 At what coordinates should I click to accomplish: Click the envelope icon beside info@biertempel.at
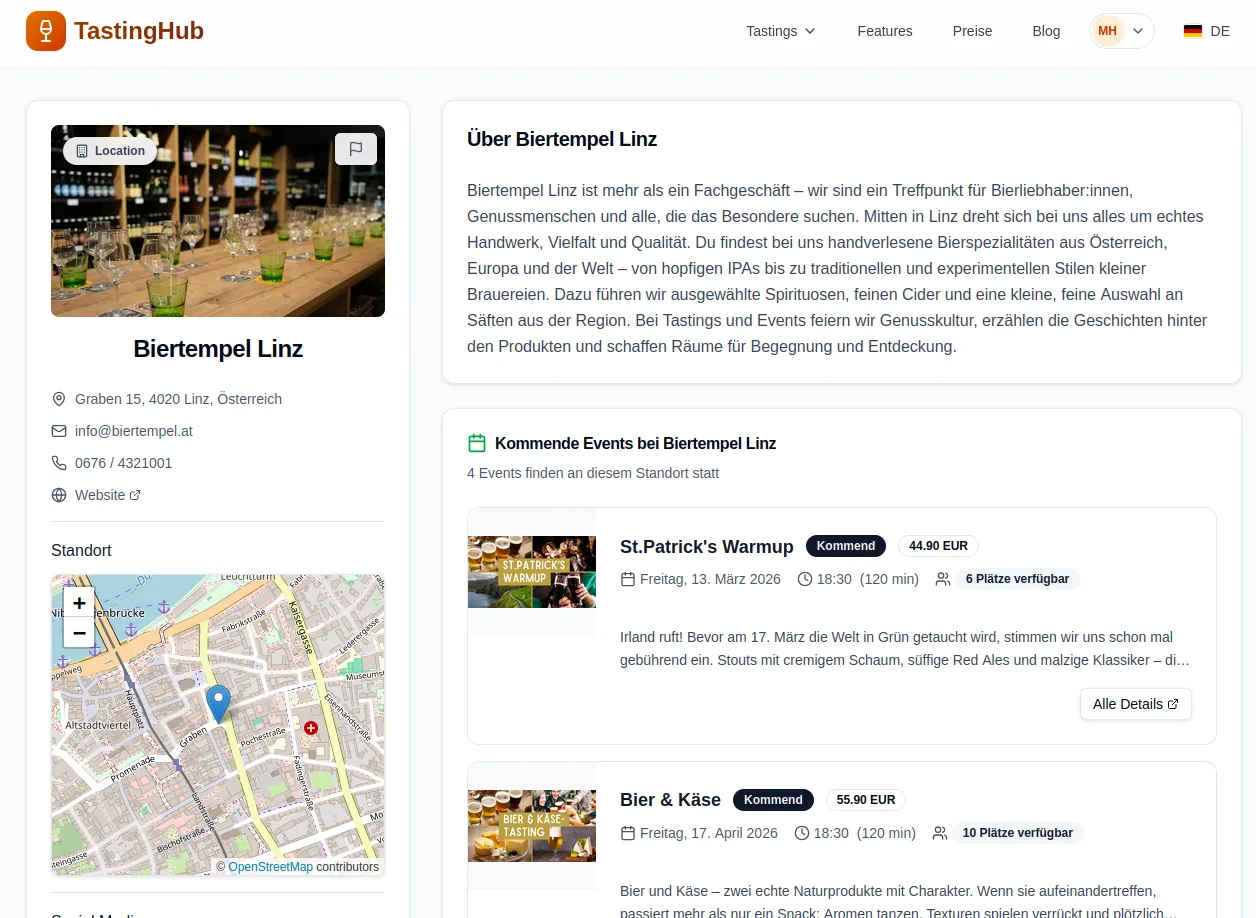point(59,431)
